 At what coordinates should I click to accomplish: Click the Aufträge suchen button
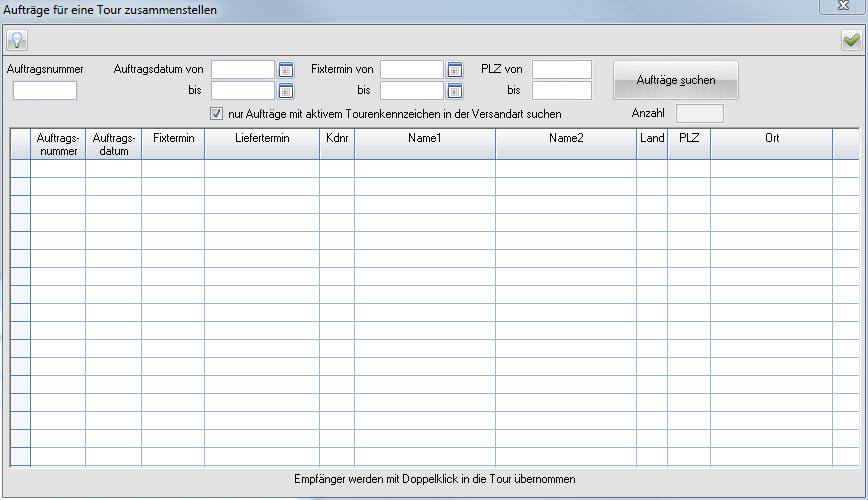tap(675, 80)
